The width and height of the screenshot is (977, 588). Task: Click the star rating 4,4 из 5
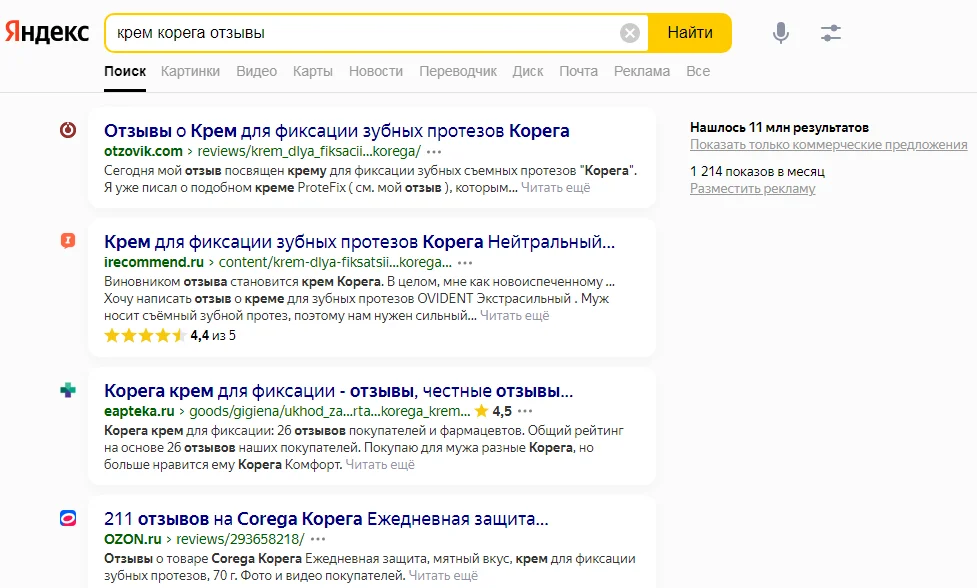coord(170,336)
